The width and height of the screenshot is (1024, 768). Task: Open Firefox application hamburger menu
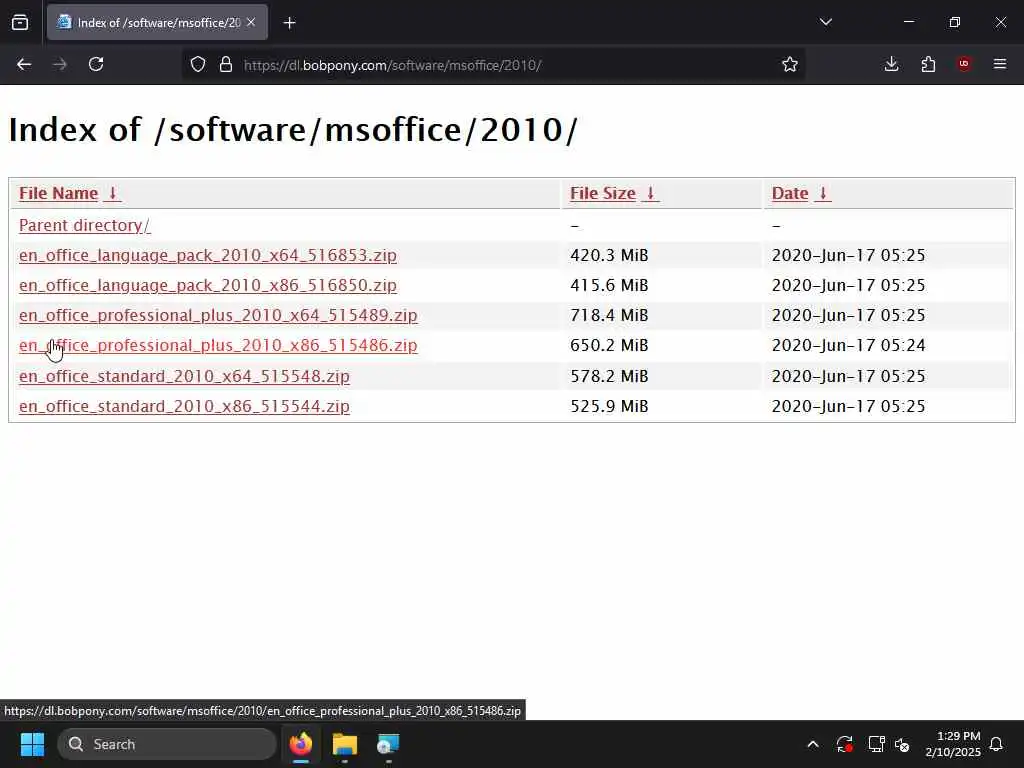(x=1000, y=64)
